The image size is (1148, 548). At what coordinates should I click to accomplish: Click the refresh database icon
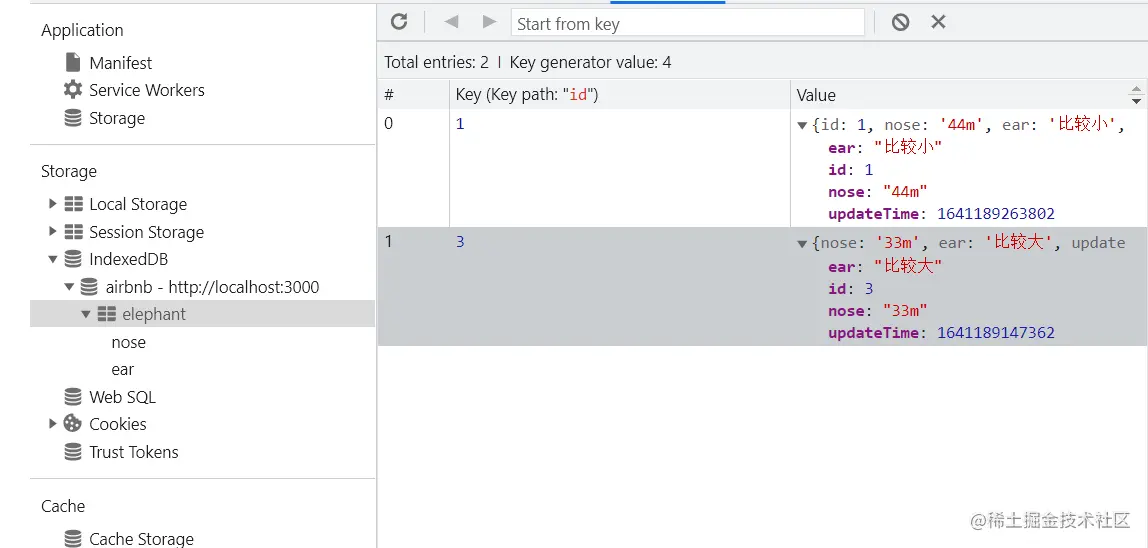(399, 22)
